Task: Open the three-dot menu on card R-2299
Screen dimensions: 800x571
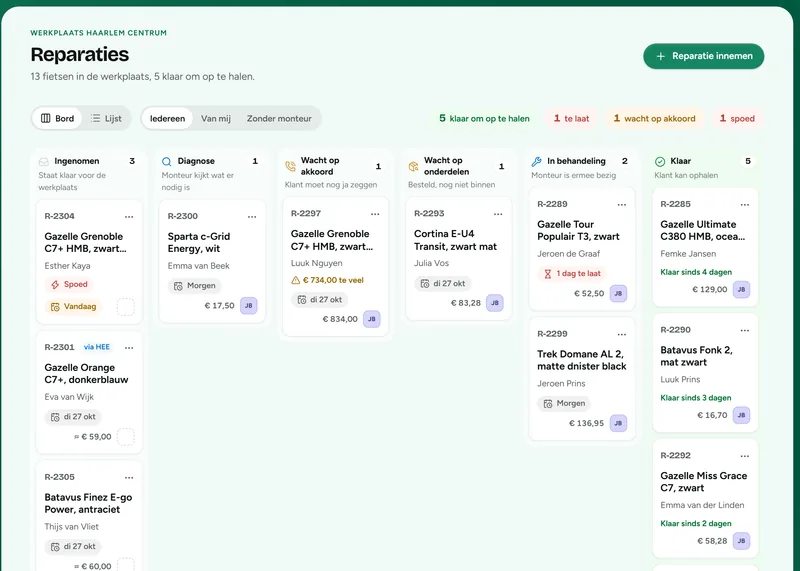Action: [x=621, y=335]
